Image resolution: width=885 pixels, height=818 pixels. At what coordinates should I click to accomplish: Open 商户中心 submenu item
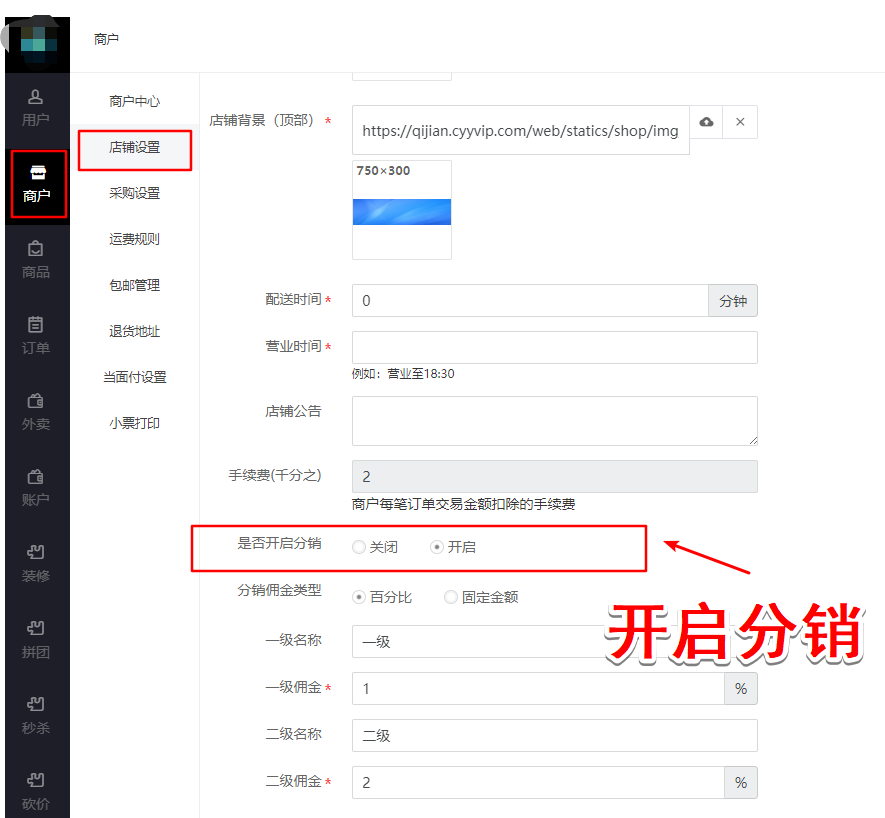(x=134, y=101)
